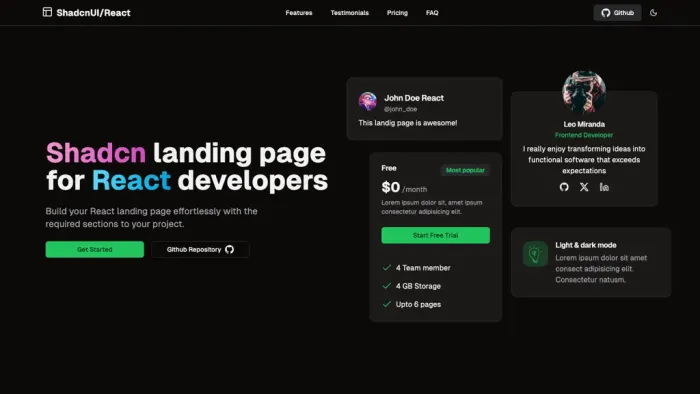Click the /month label

[x=415, y=189]
